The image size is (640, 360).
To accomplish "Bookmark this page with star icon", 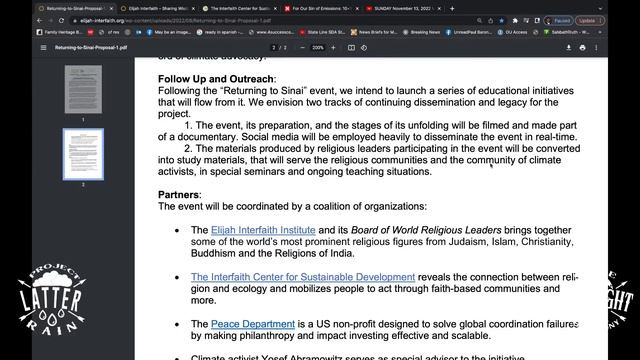I will point(502,20).
